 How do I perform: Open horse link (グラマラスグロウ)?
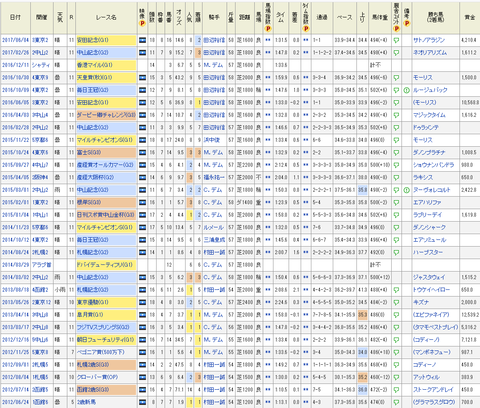pyautogui.click(x=434, y=402)
